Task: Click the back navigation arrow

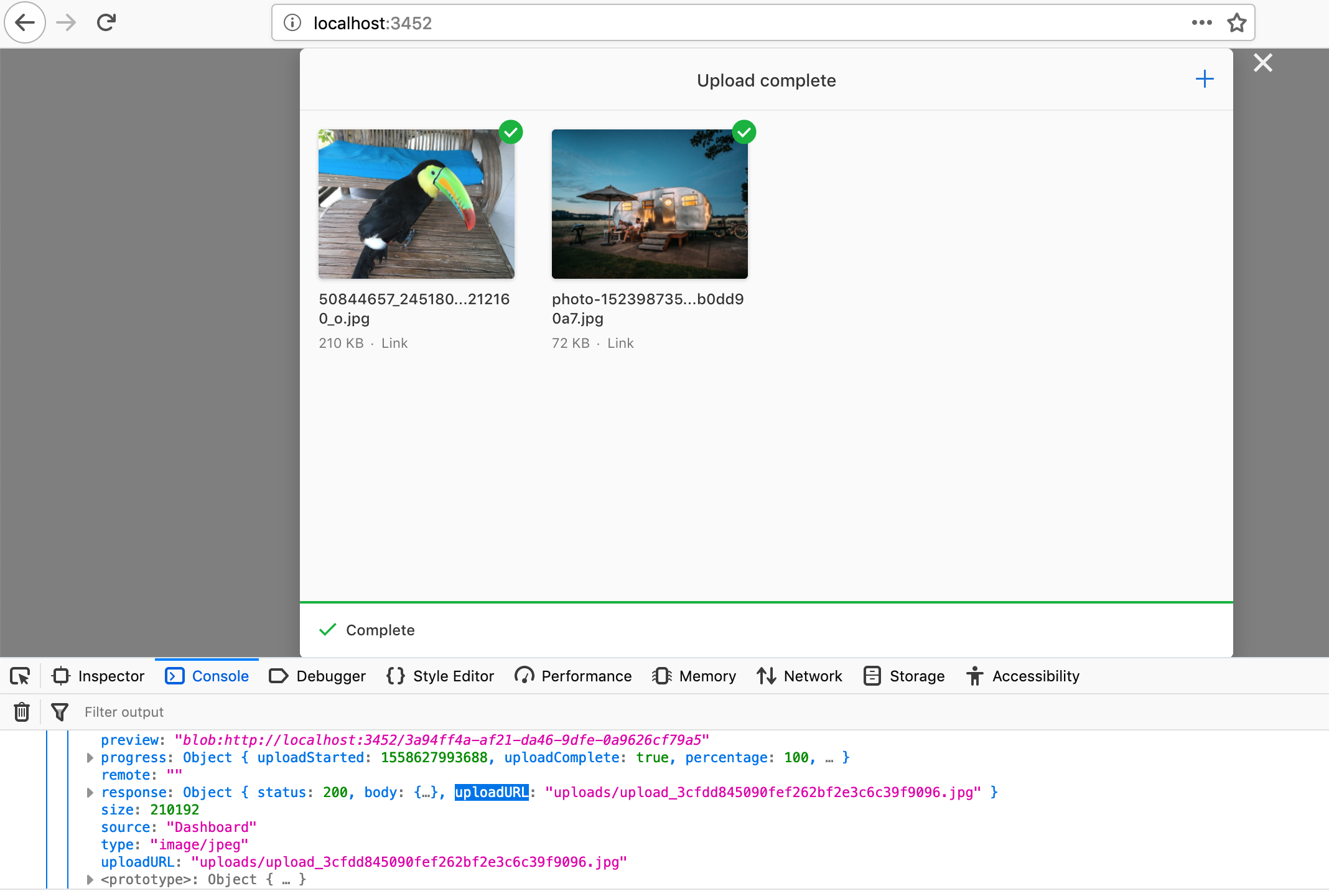Action: click(24, 22)
